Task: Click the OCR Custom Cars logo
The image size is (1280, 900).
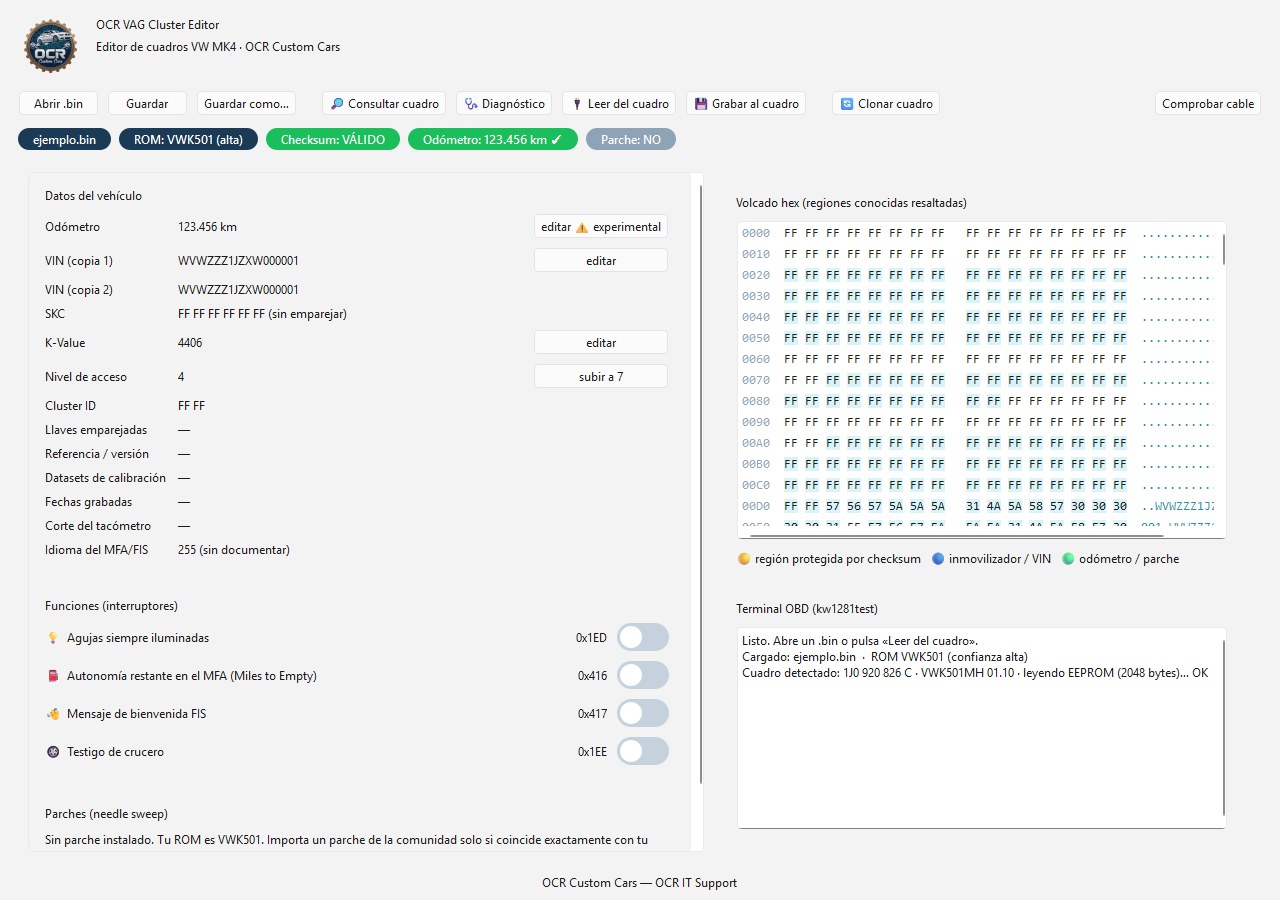Action: pos(49,45)
